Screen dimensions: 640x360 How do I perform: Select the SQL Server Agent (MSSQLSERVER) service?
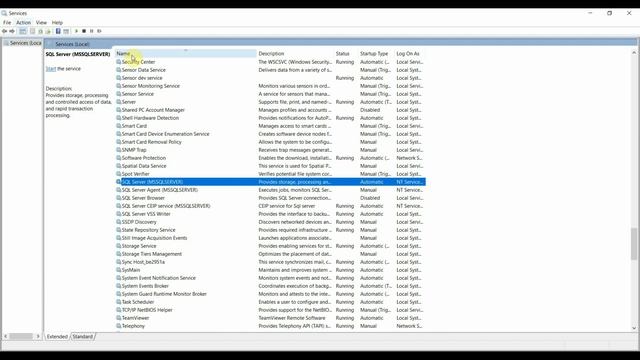pyautogui.click(x=159, y=190)
